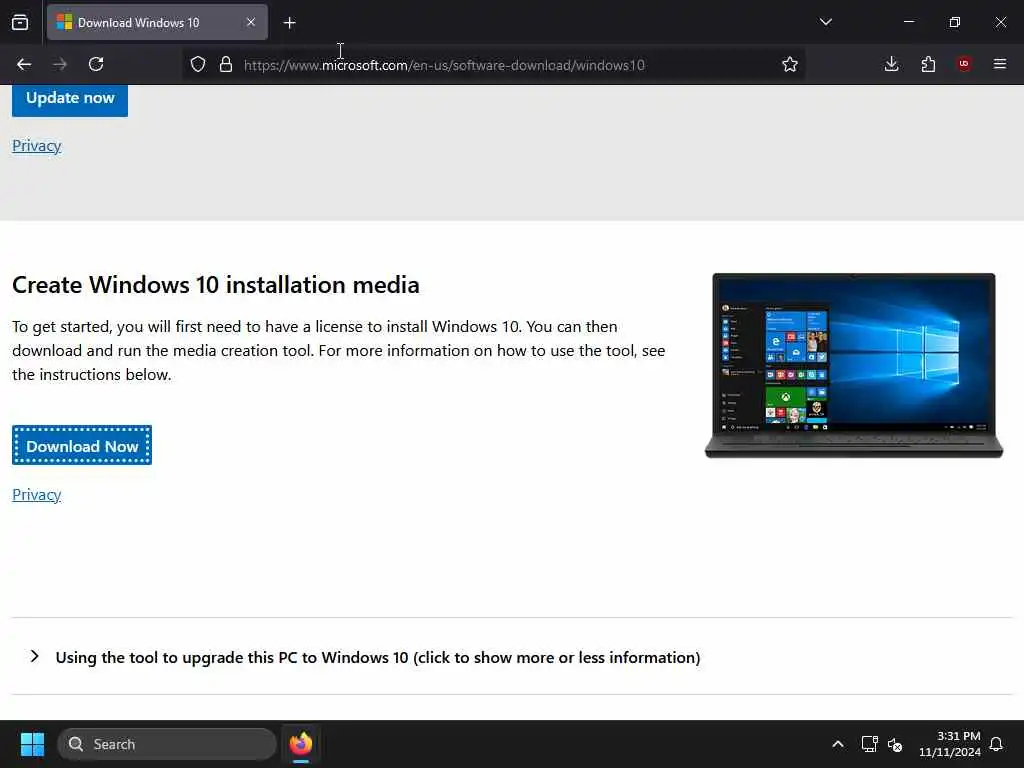Click the Create Windows 10 installation media heading
This screenshot has width=1024, height=768.
(x=216, y=285)
